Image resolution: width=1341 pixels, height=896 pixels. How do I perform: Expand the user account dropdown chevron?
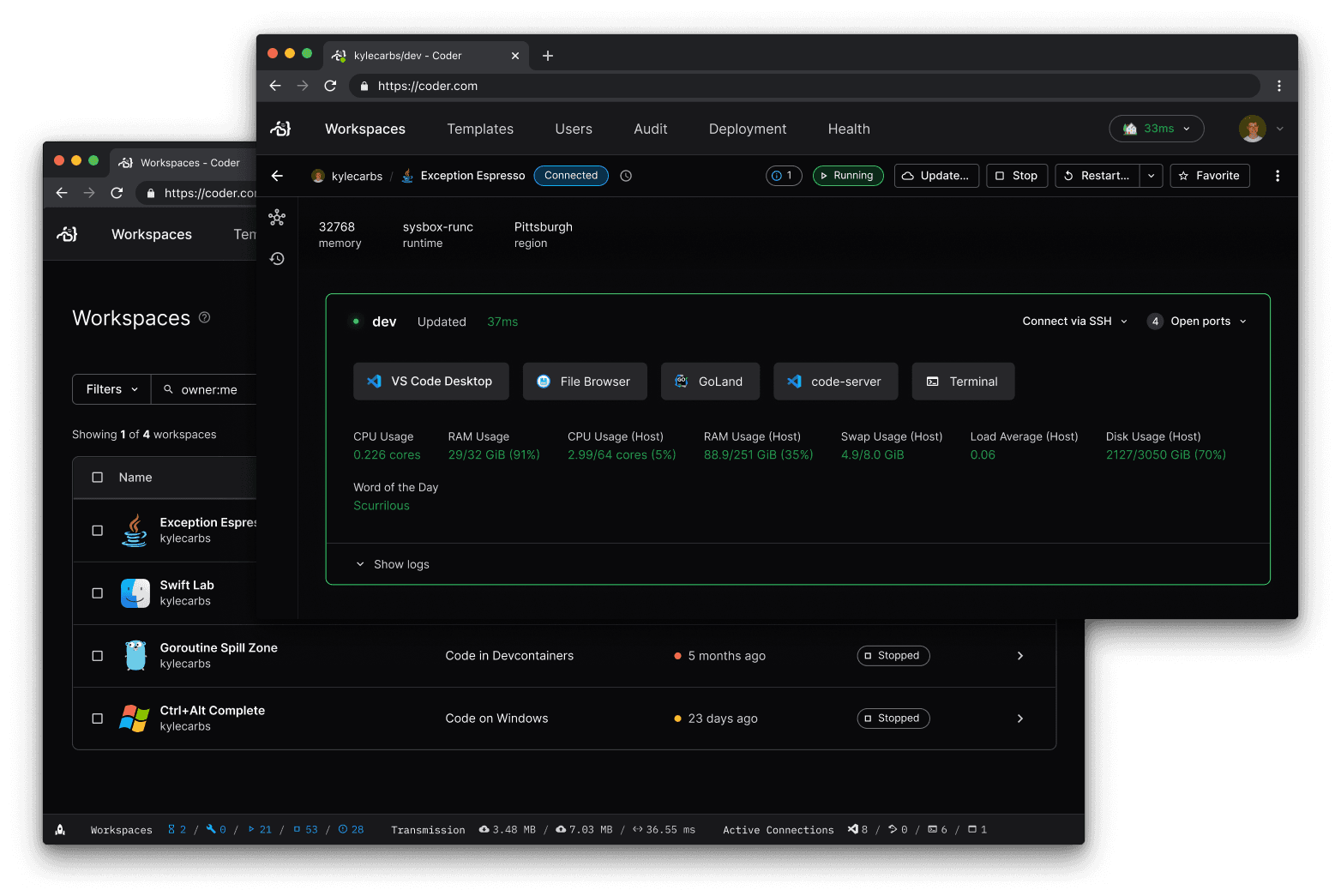click(1280, 129)
